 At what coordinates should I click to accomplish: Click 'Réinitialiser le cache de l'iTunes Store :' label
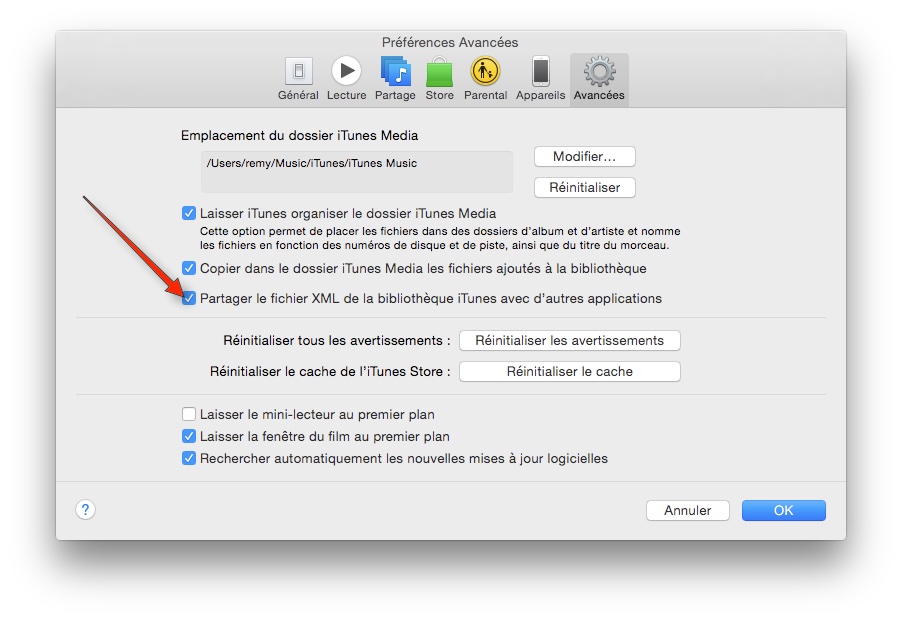click(330, 371)
